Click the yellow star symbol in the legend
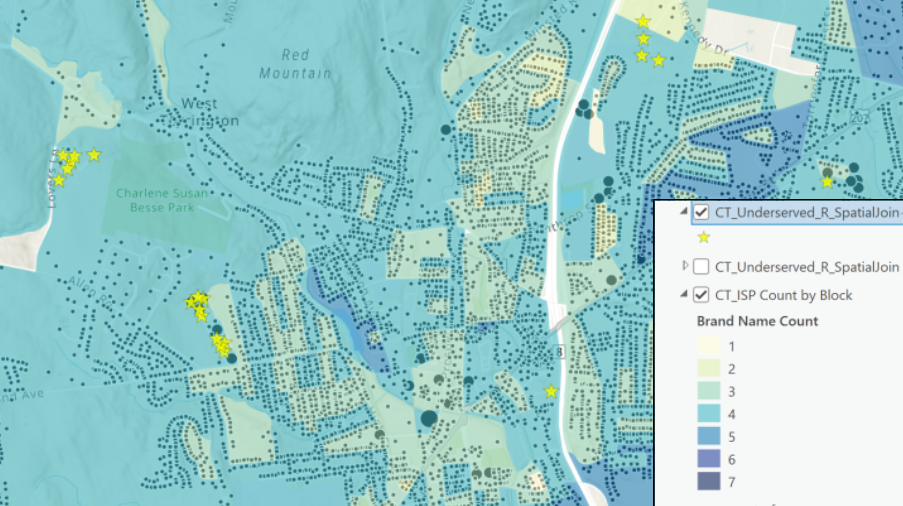Image resolution: width=903 pixels, height=506 pixels. 704,237
